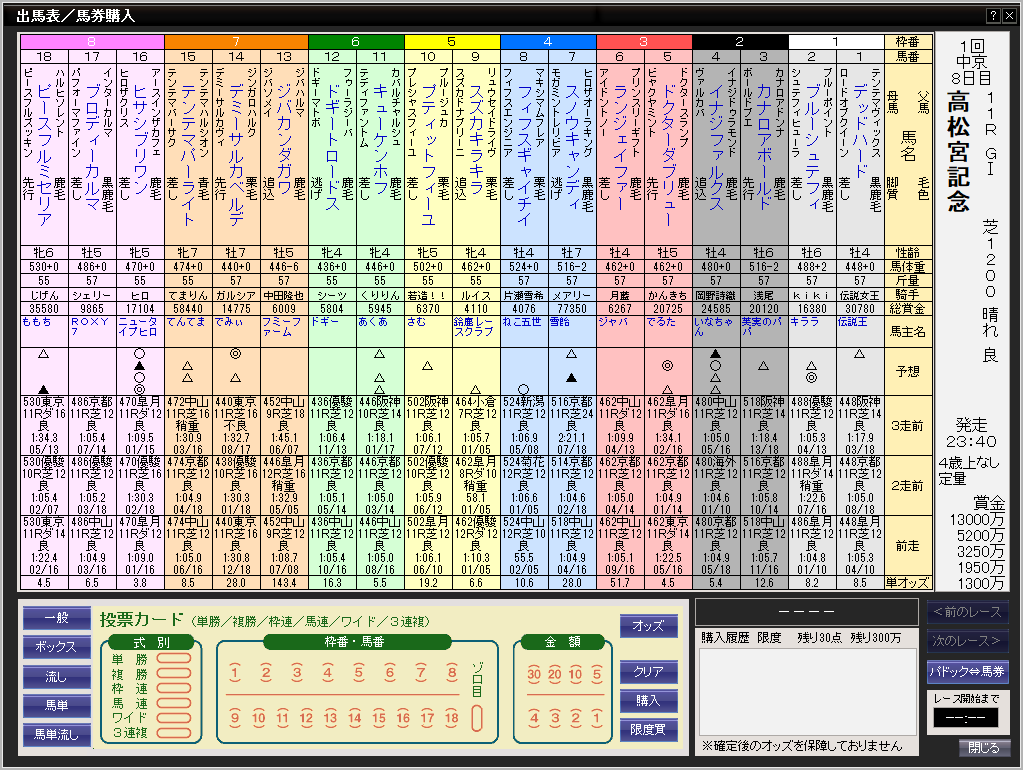
Task: Mark amount 20 in 金額
Action: 555,675
